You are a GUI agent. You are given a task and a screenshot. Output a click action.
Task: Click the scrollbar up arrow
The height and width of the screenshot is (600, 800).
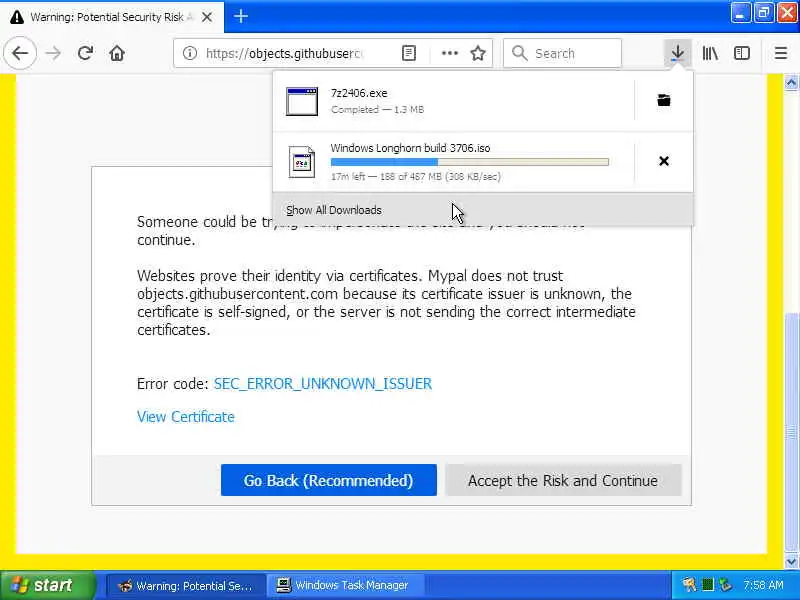791,82
